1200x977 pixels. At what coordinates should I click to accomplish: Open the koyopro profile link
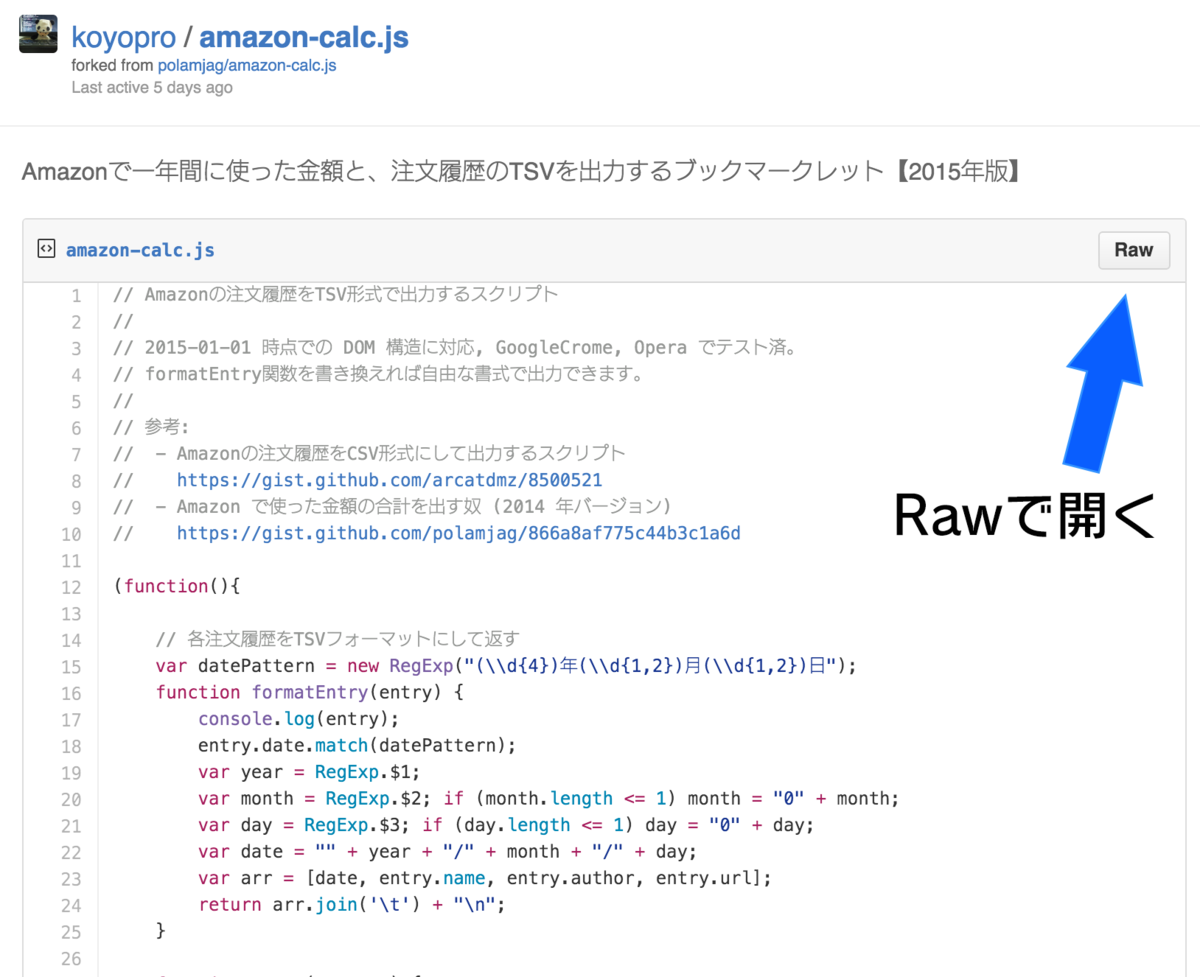[125, 38]
